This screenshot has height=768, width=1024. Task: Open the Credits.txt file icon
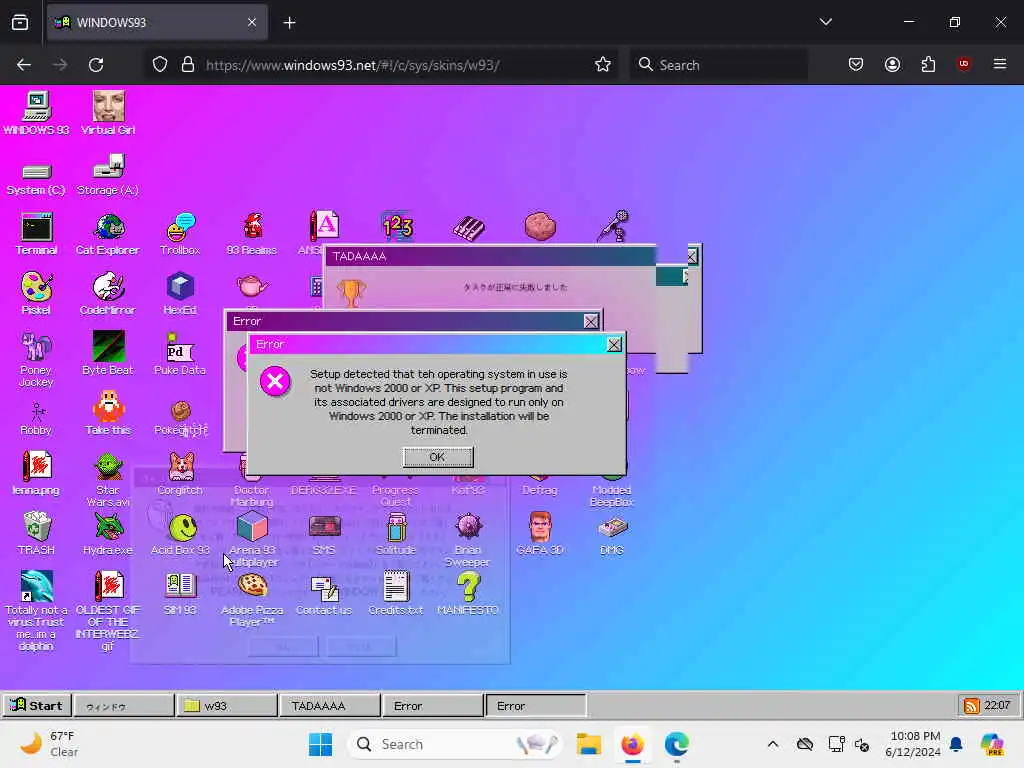point(396,594)
